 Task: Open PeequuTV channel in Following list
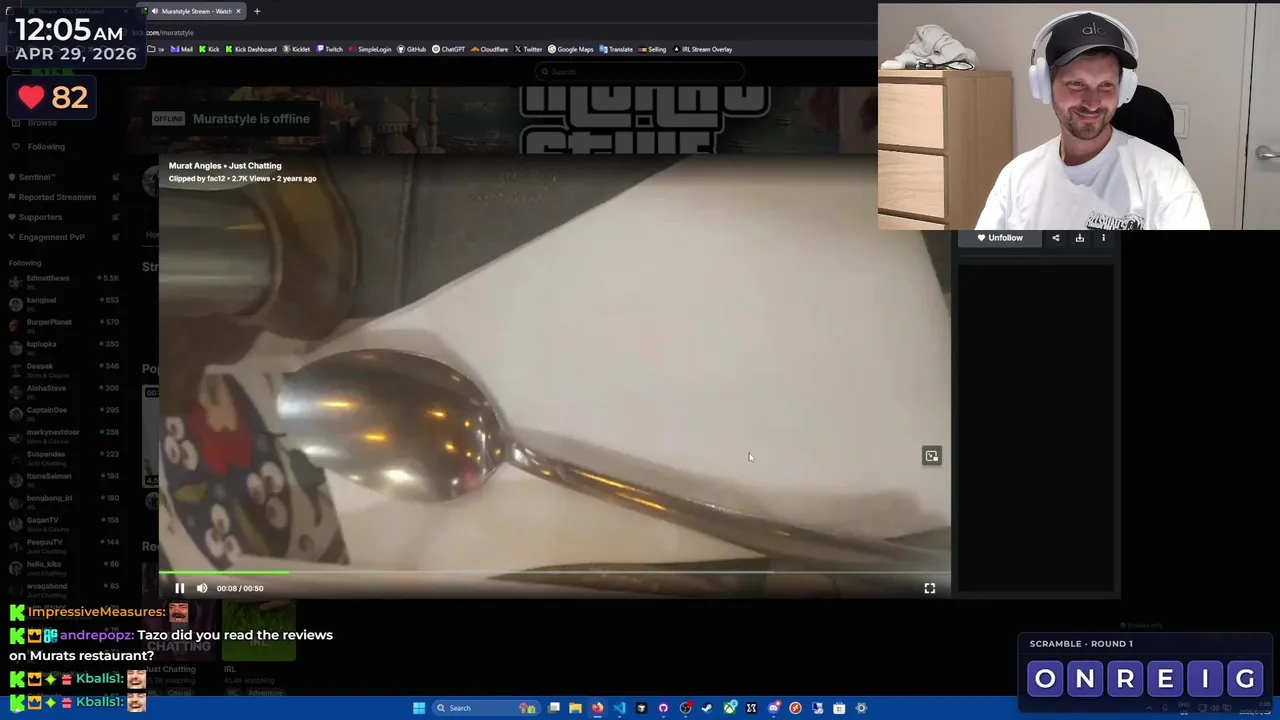[x=62, y=544]
